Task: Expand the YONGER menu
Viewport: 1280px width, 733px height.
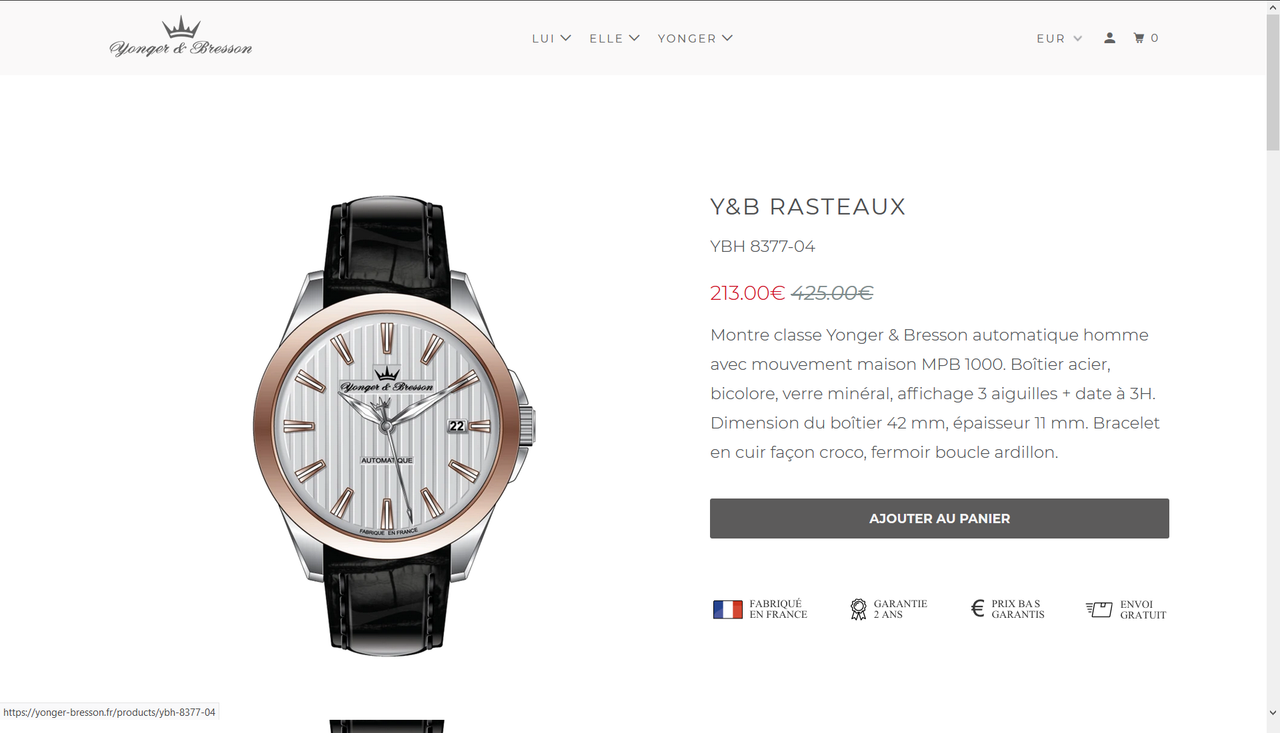Action: 696,38
